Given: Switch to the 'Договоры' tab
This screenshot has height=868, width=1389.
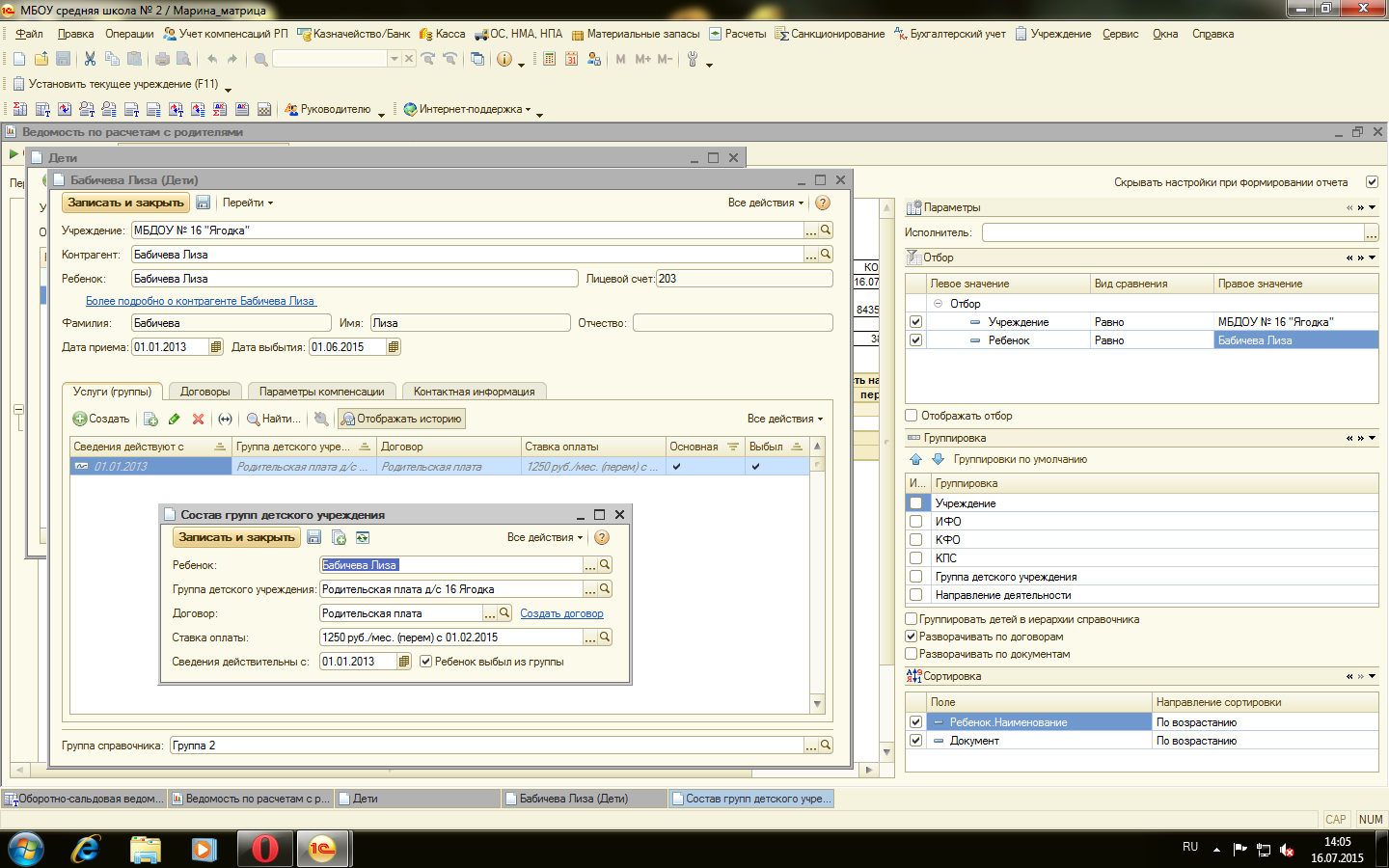Looking at the screenshot, I should (204, 392).
